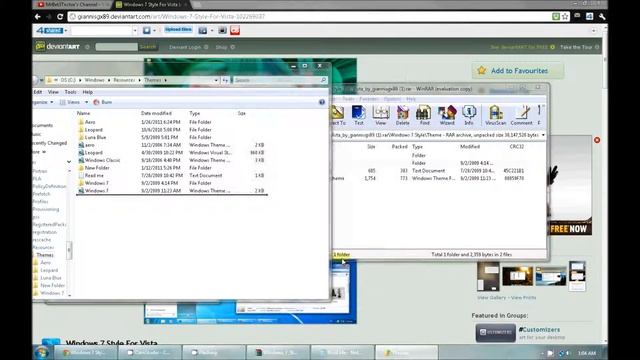Open the View menu in Explorer
The width and height of the screenshot is (640, 360).
[53, 92]
